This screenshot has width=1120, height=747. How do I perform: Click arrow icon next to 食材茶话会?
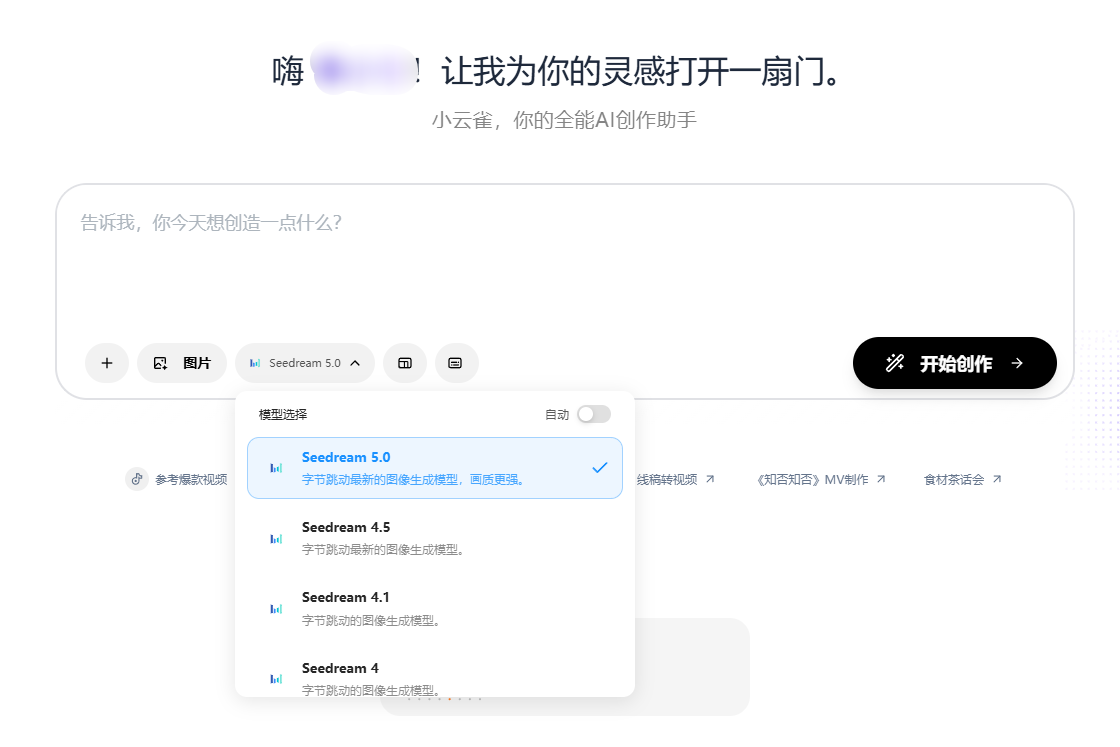click(997, 479)
